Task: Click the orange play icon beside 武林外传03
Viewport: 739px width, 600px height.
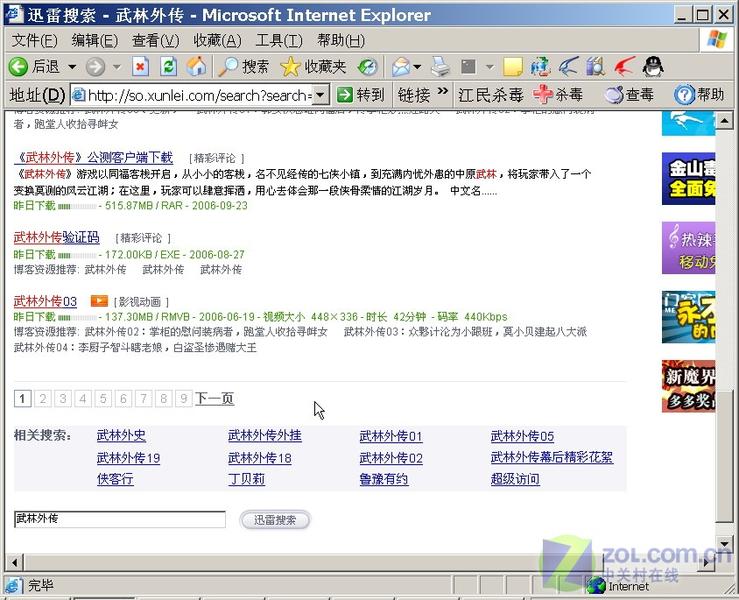Action: pyautogui.click(x=99, y=300)
